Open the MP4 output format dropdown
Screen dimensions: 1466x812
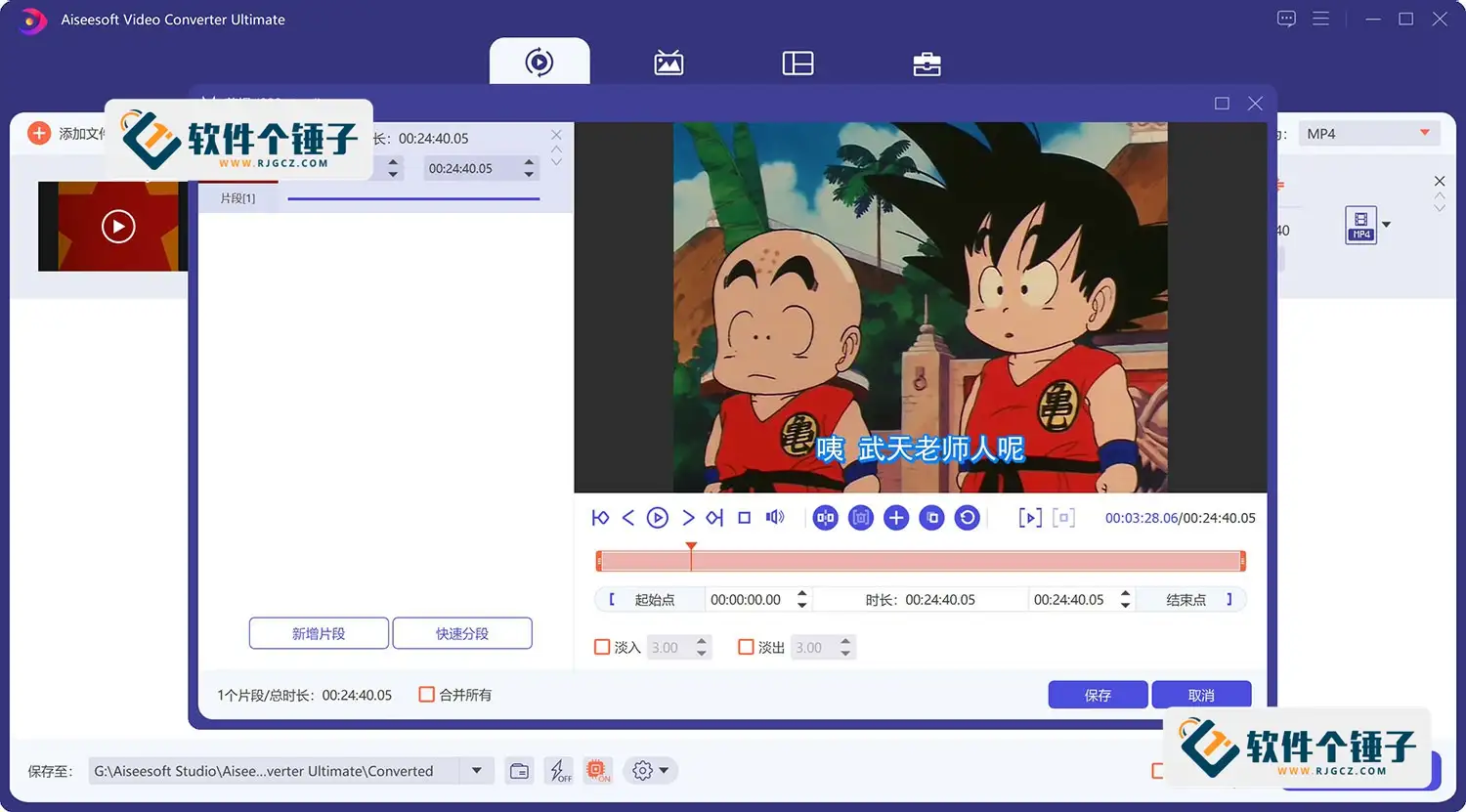click(x=1367, y=132)
